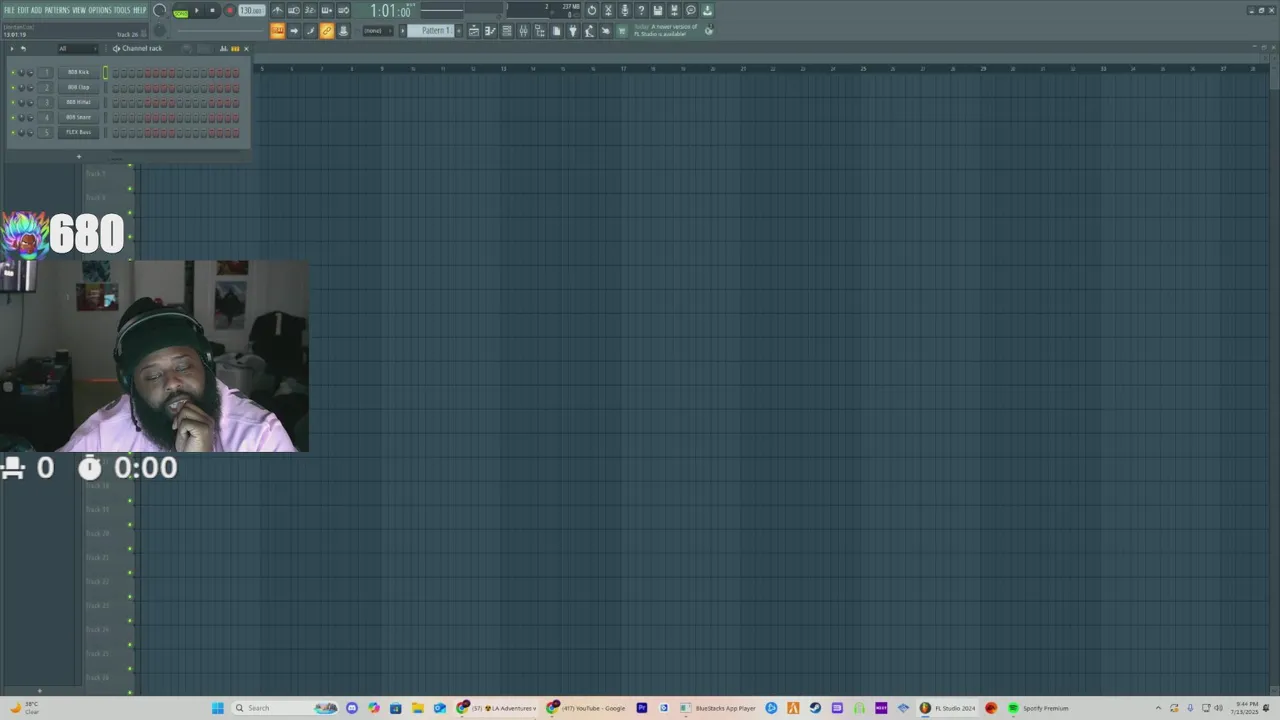Click the tempo tapper icon
The image size is (1280, 720).
point(589,31)
